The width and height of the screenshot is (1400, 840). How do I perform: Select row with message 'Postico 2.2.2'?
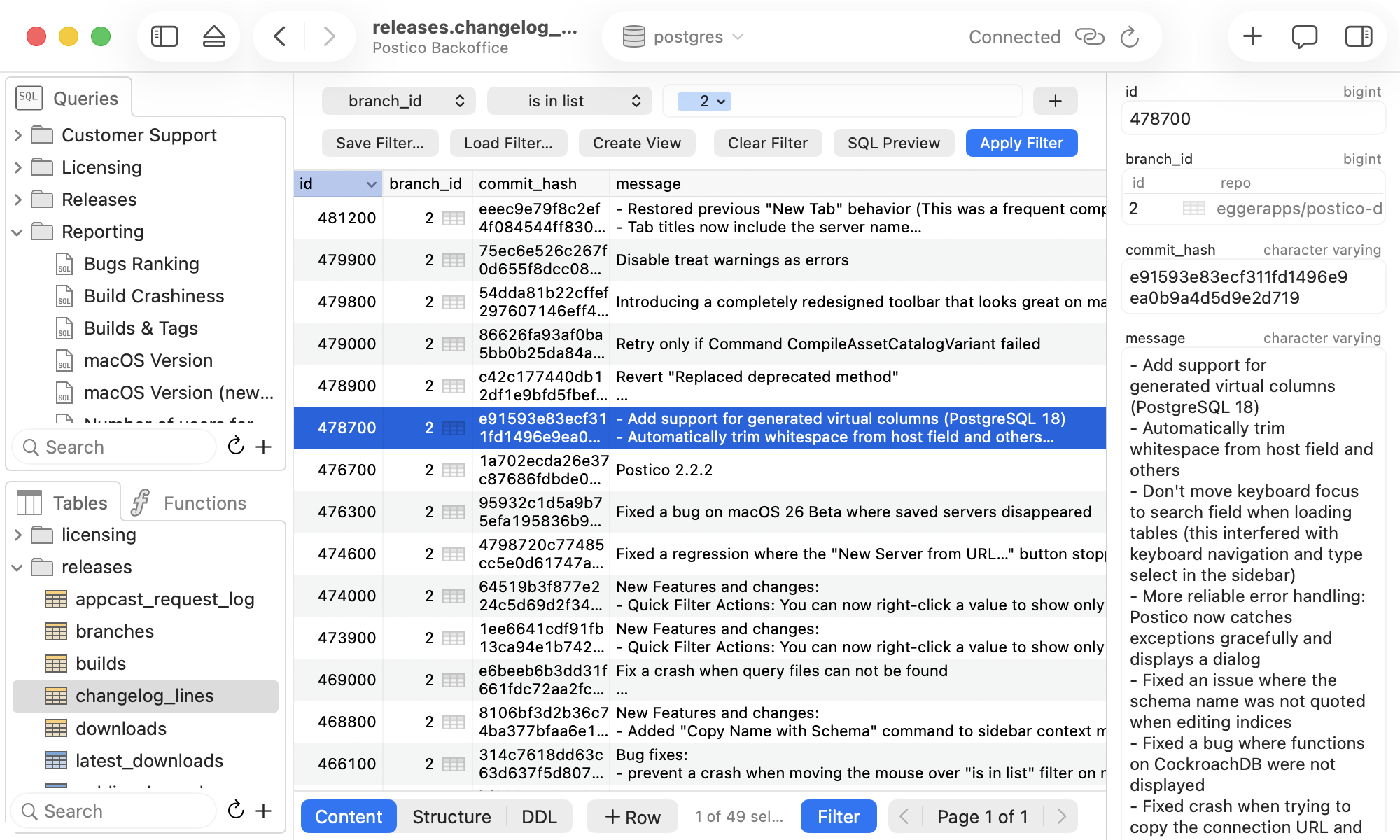(700, 470)
